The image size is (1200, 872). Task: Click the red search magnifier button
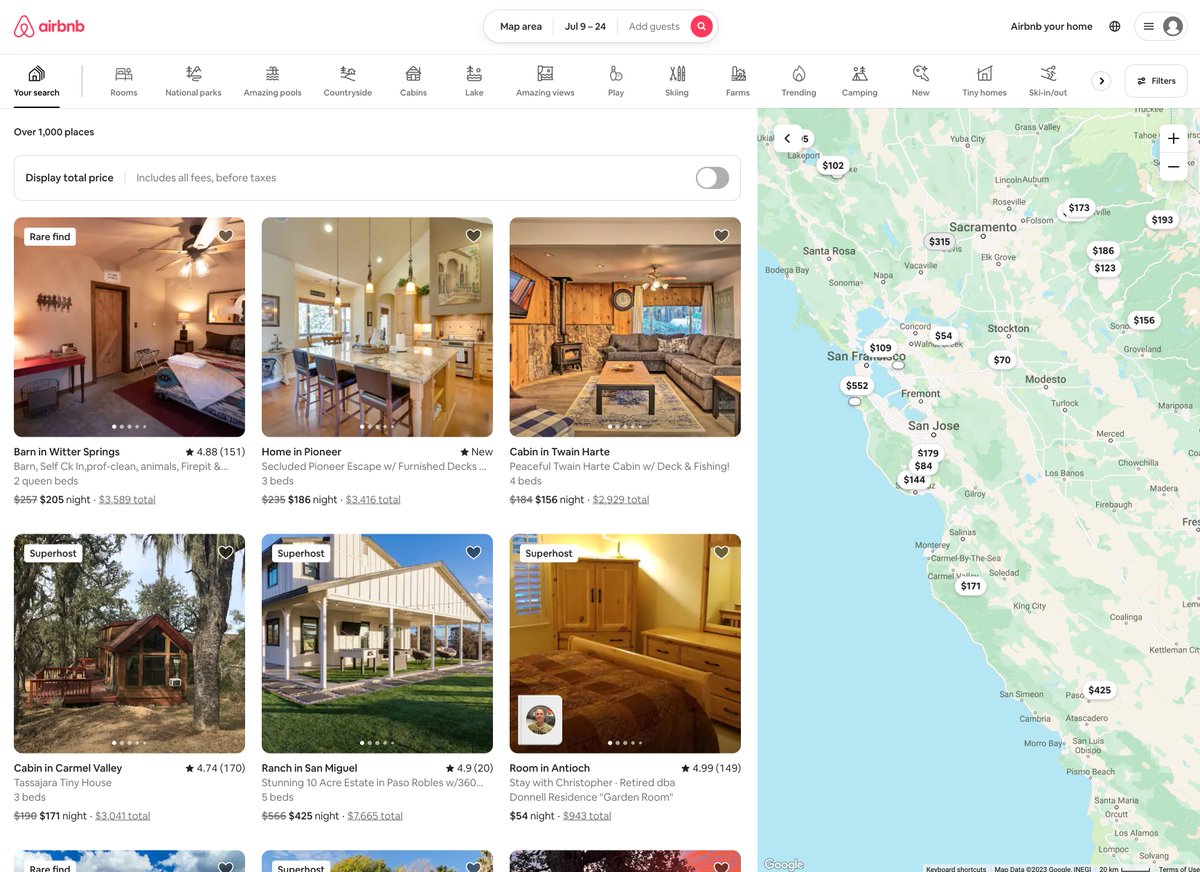pos(702,27)
